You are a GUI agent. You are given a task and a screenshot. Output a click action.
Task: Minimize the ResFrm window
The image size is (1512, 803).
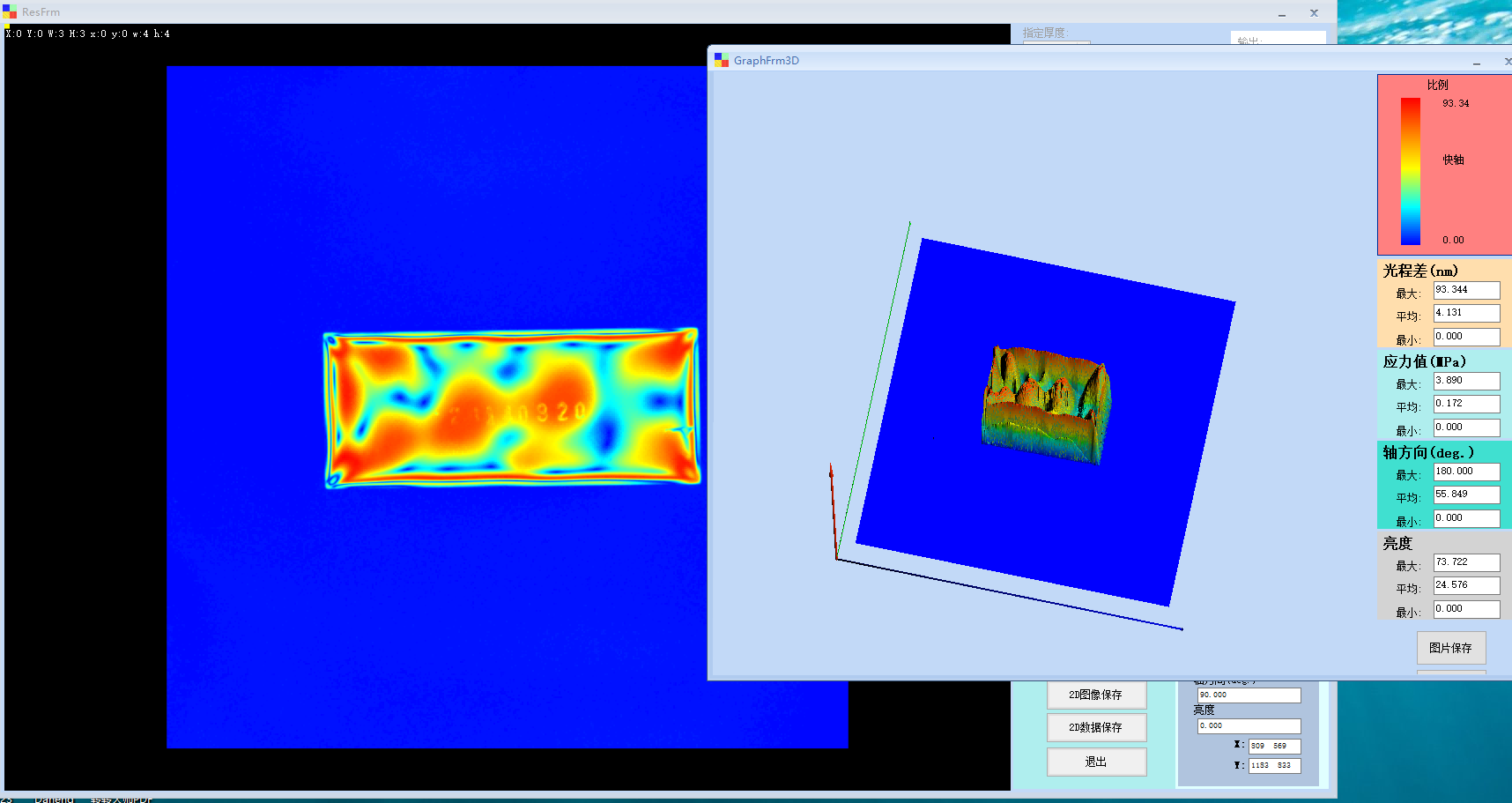tap(1282, 13)
